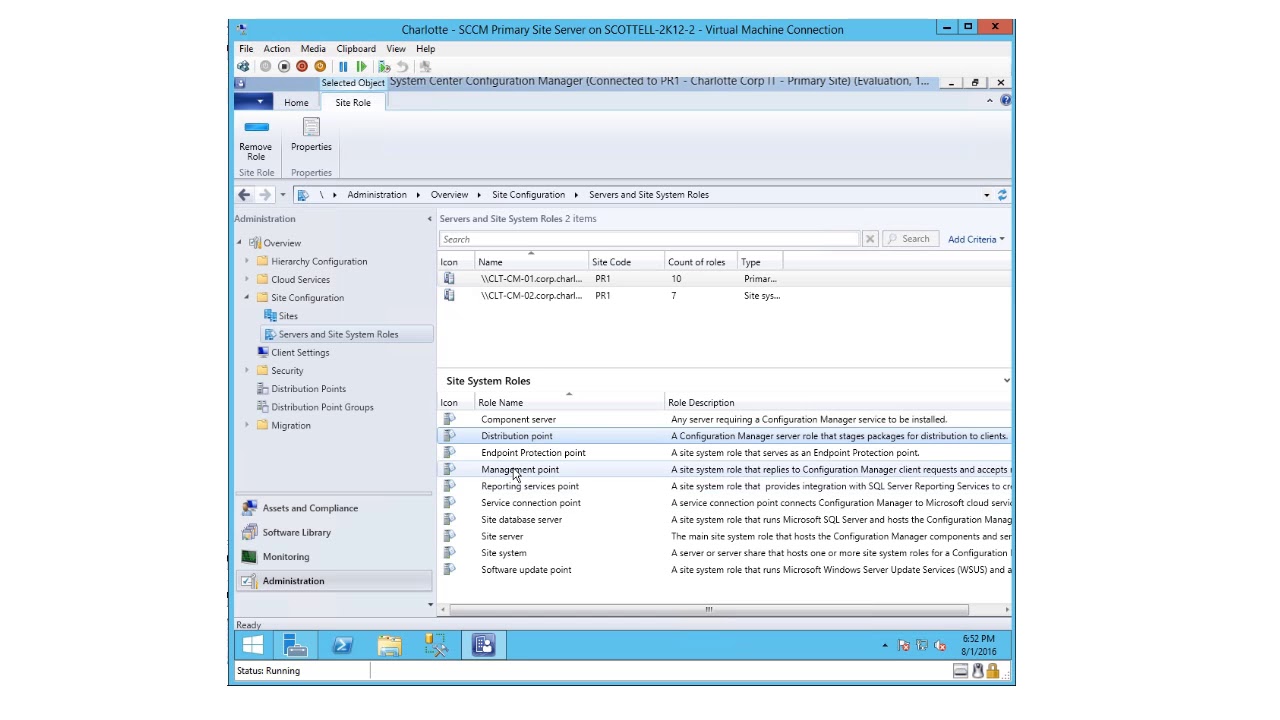
Task: Sort by the Count of roles column
Action: pyautogui.click(x=699, y=262)
